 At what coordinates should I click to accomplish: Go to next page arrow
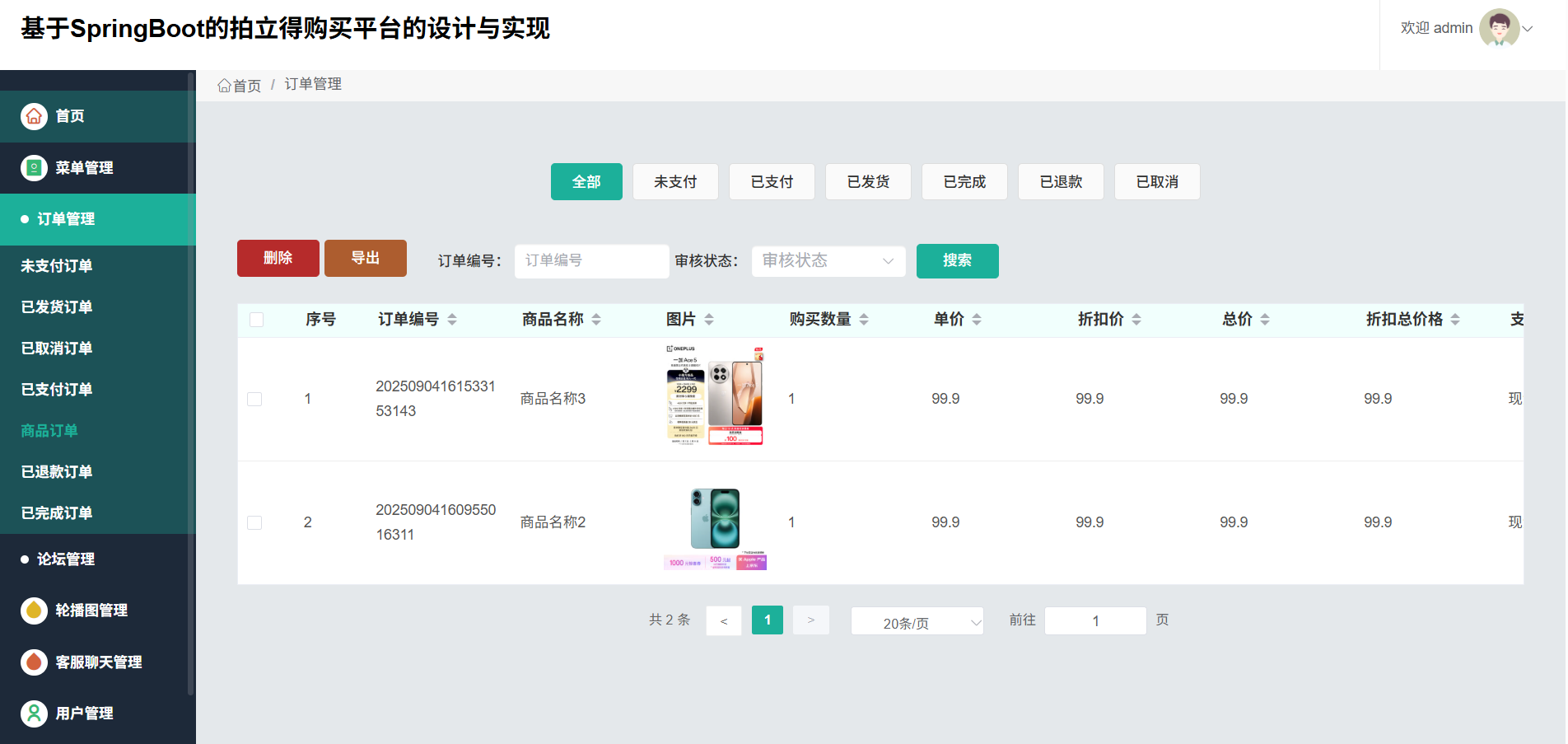pyautogui.click(x=811, y=620)
